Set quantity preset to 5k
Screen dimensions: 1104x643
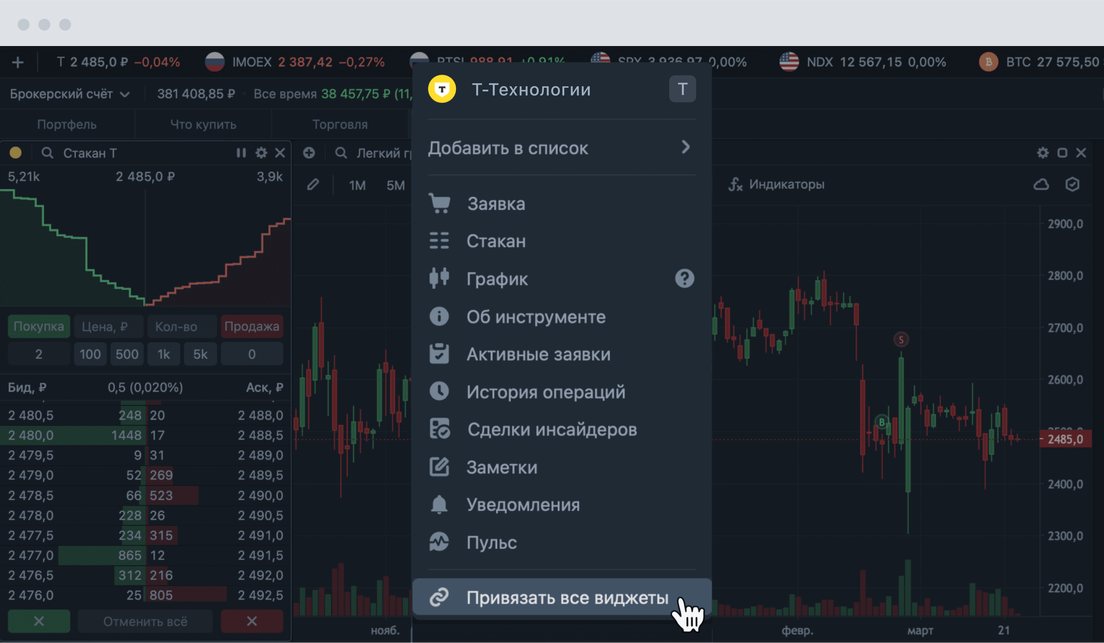point(200,354)
